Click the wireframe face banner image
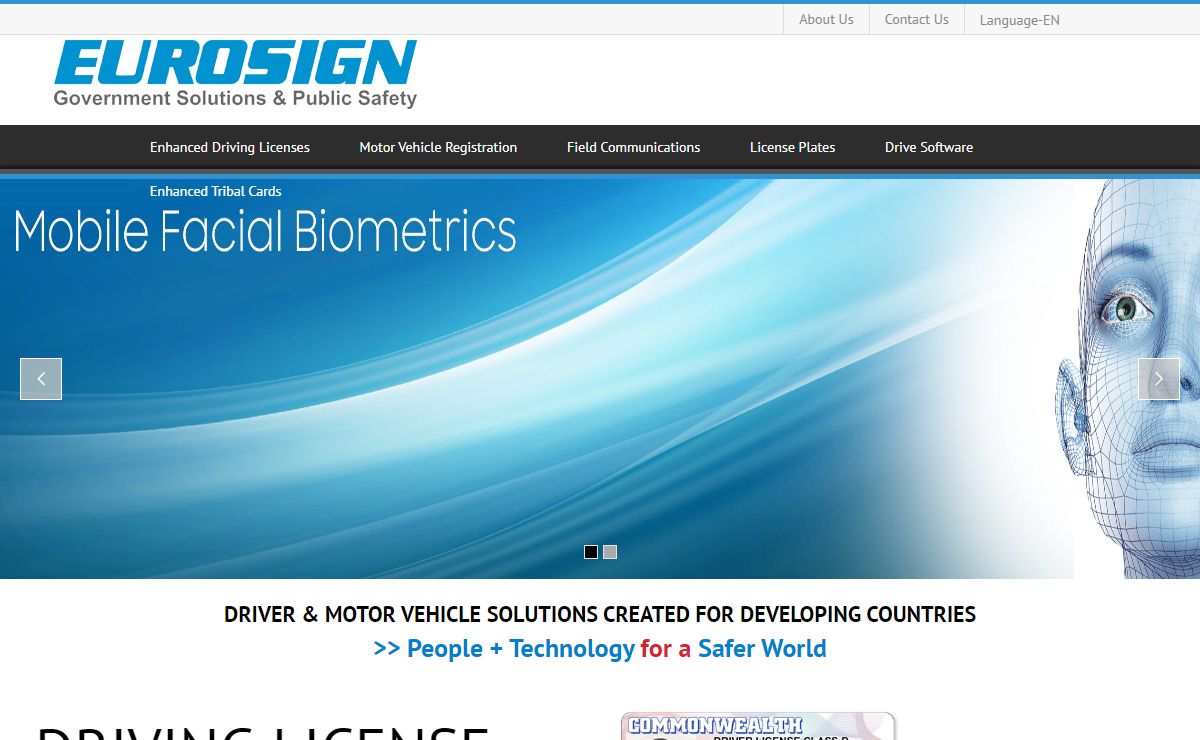Viewport: 1200px width, 740px height. [1127, 379]
